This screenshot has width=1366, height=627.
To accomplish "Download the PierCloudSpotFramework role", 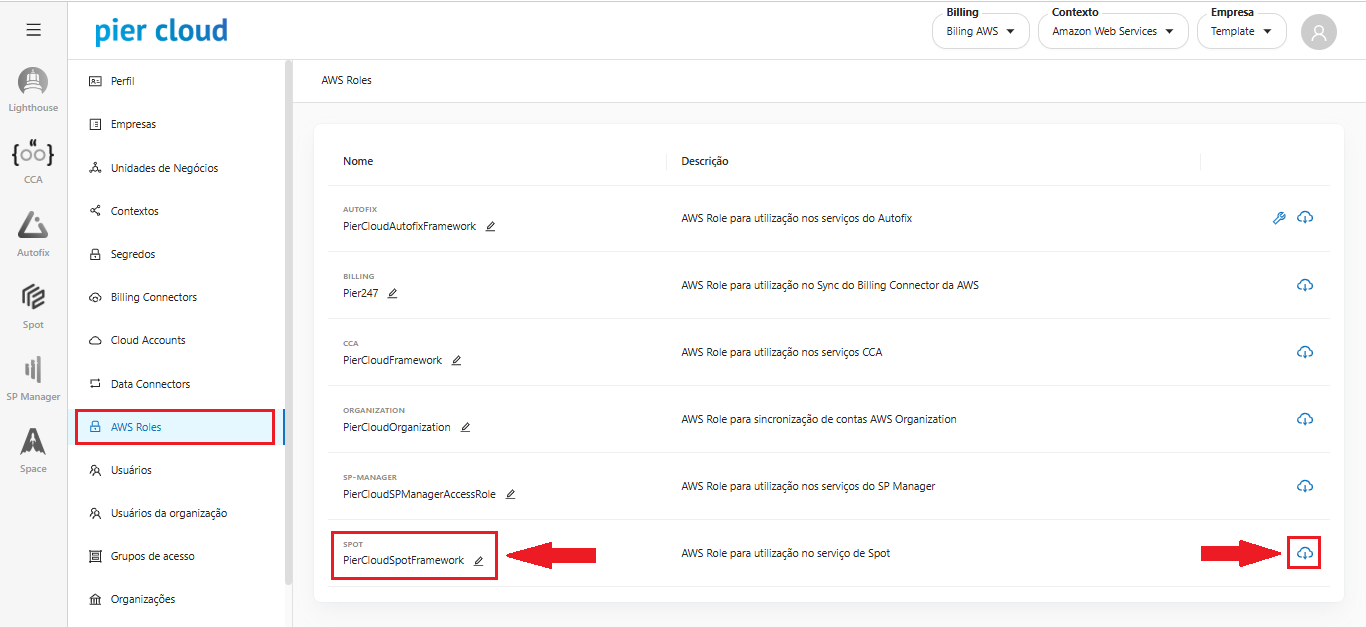I will [1304, 553].
